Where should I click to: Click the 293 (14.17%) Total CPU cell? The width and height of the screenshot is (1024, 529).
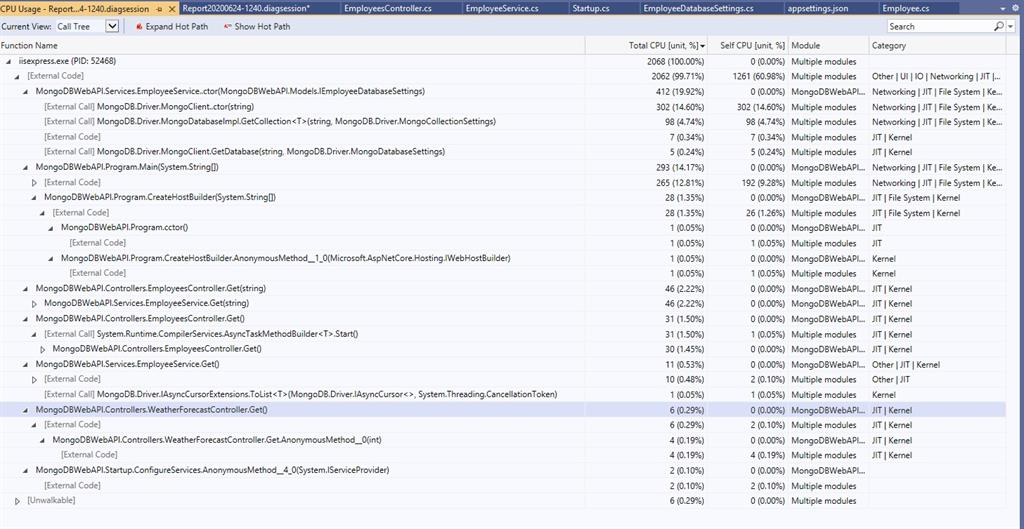(680, 167)
